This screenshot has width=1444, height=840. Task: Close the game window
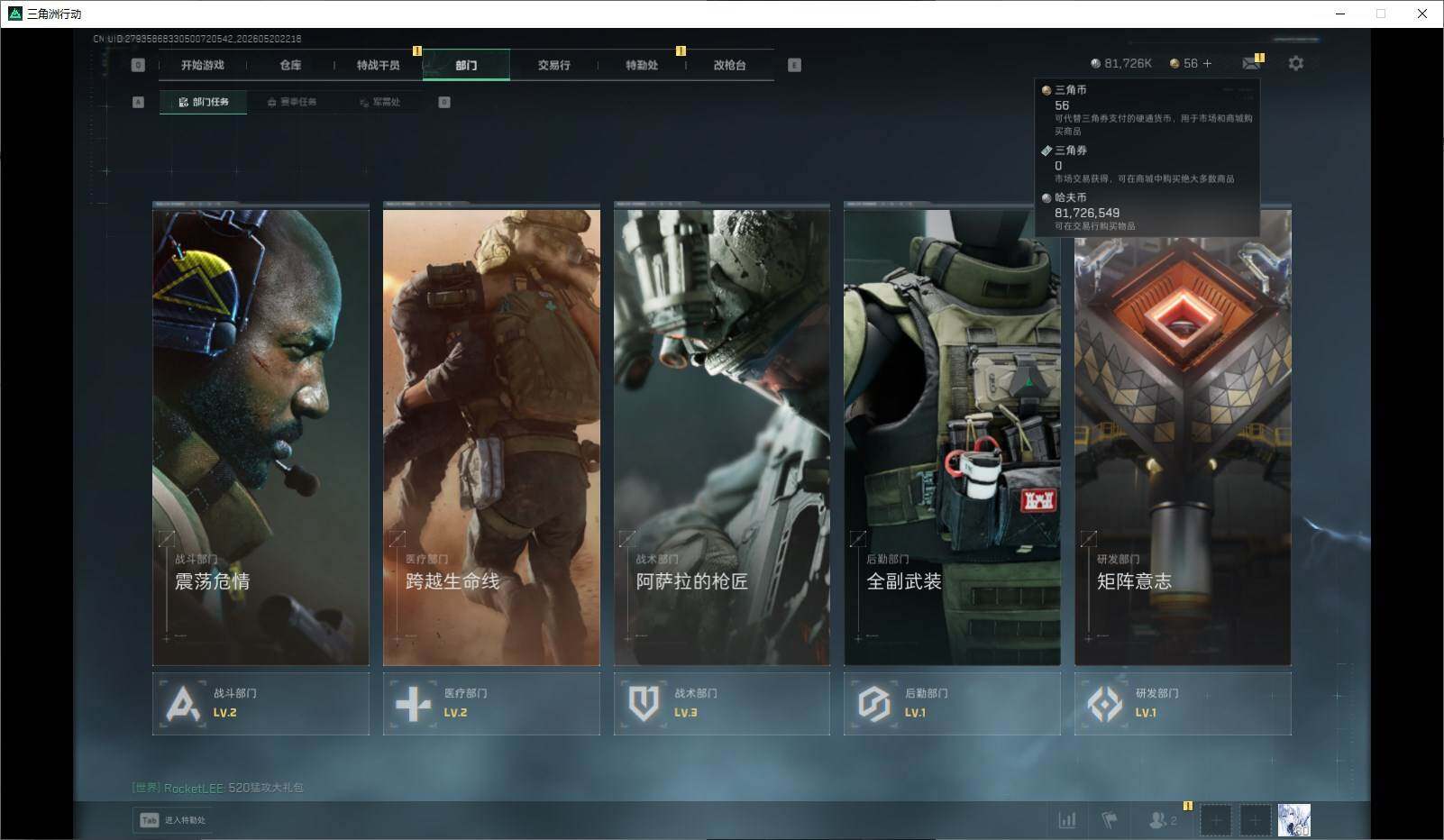pyautogui.click(x=1422, y=14)
